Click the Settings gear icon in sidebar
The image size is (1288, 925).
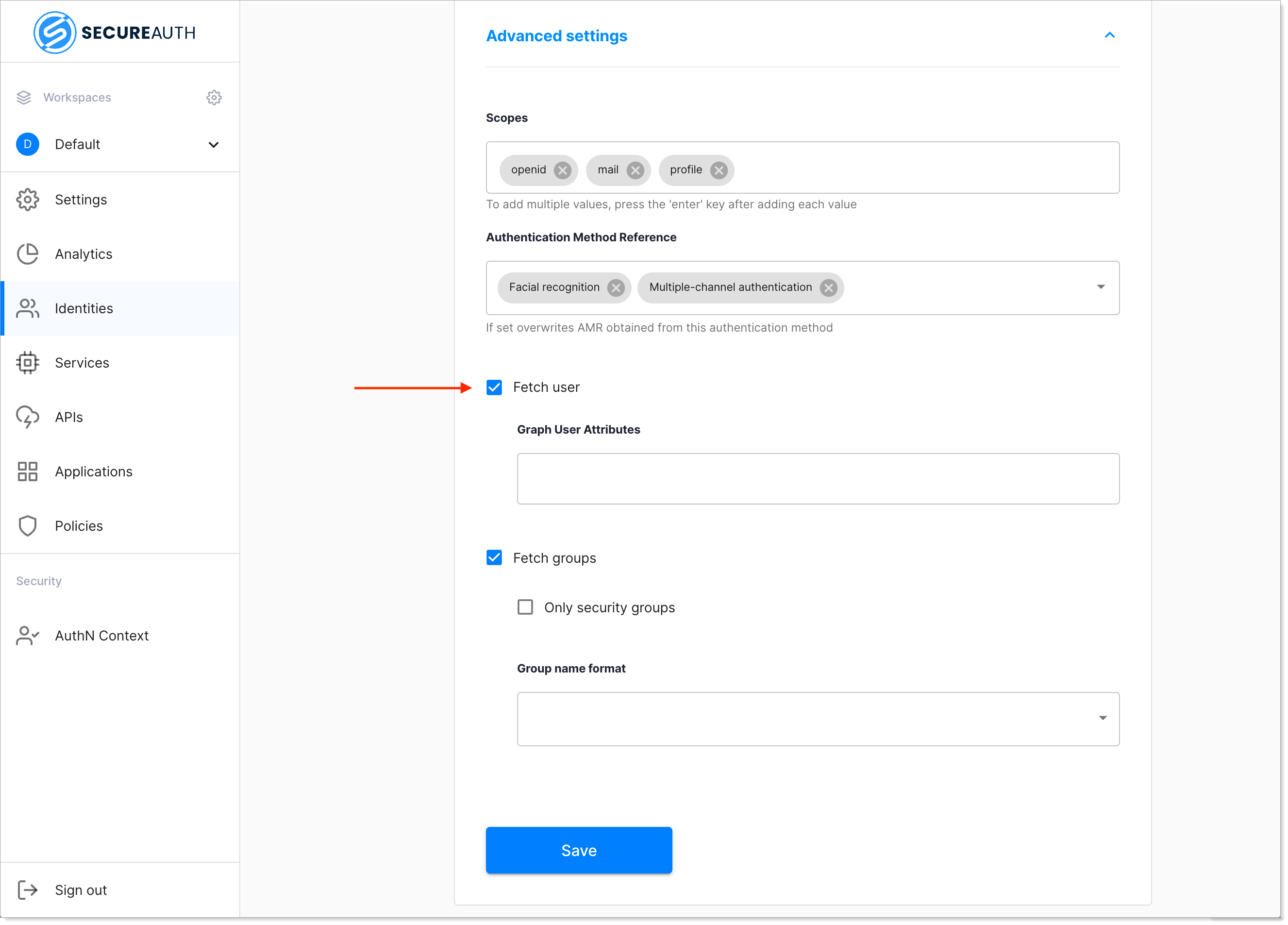tap(27, 200)
